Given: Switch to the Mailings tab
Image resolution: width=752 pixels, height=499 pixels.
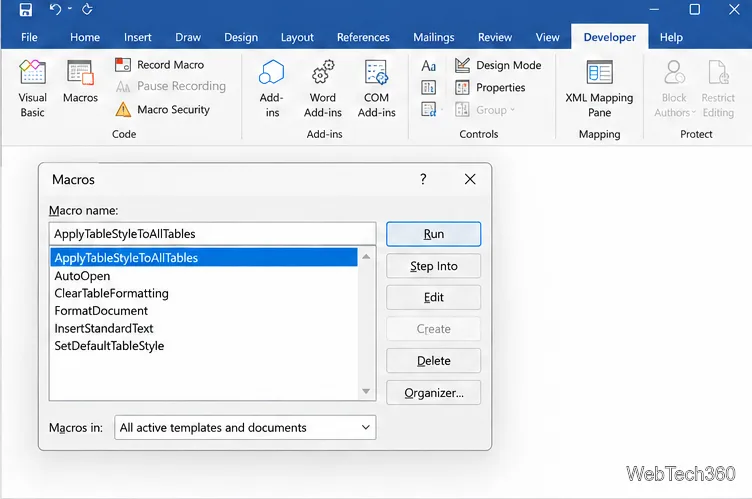Looking at the screenshot, I should 434,37.
